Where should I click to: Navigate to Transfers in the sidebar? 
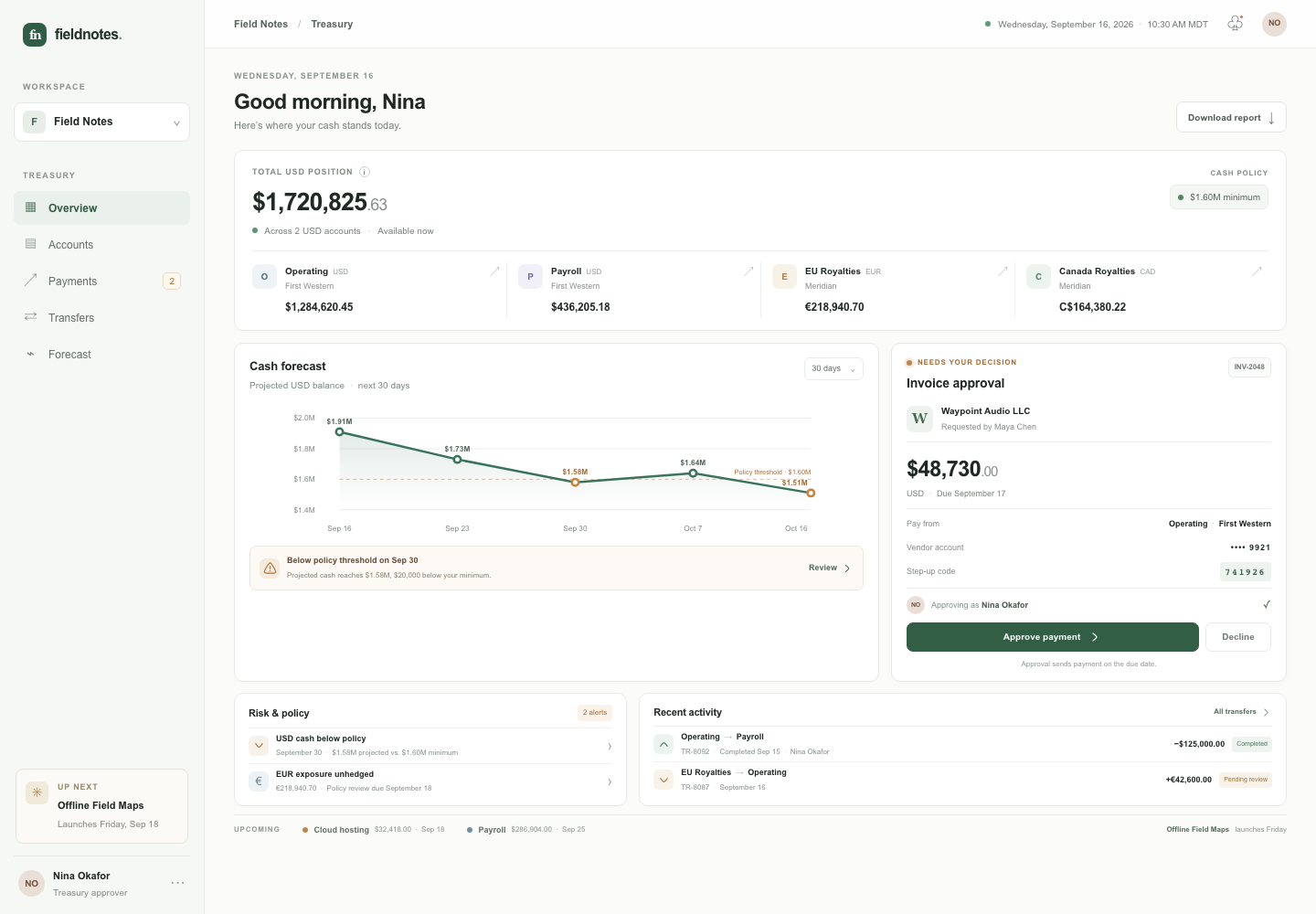[x=101, y=317]
